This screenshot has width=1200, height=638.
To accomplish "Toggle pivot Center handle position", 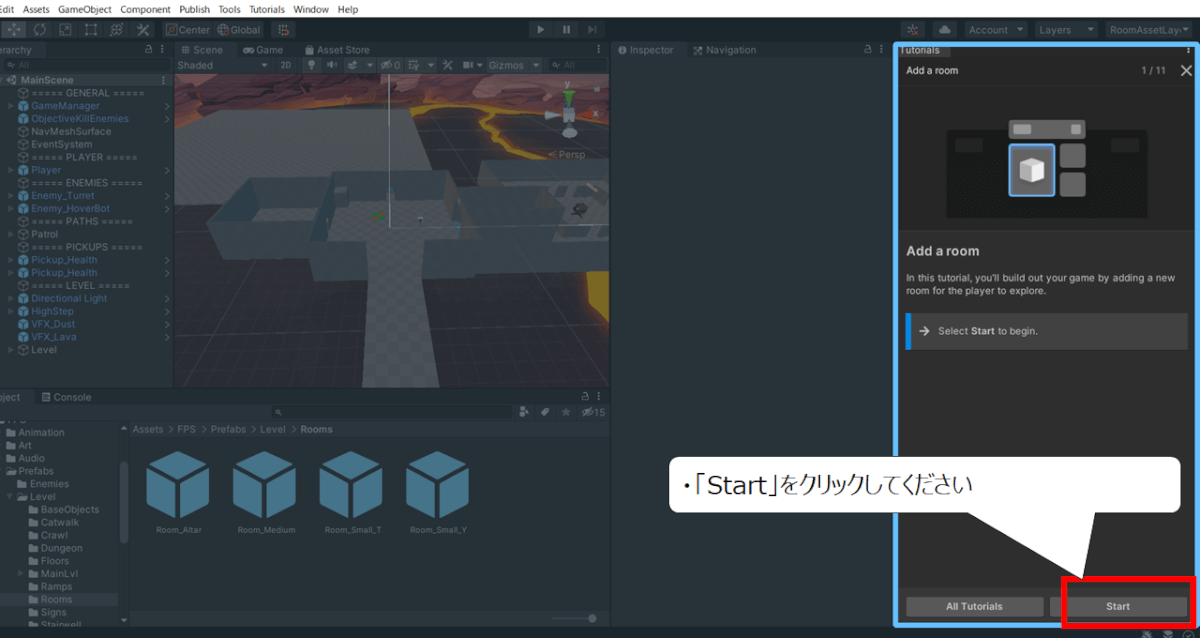I will 188,30.
